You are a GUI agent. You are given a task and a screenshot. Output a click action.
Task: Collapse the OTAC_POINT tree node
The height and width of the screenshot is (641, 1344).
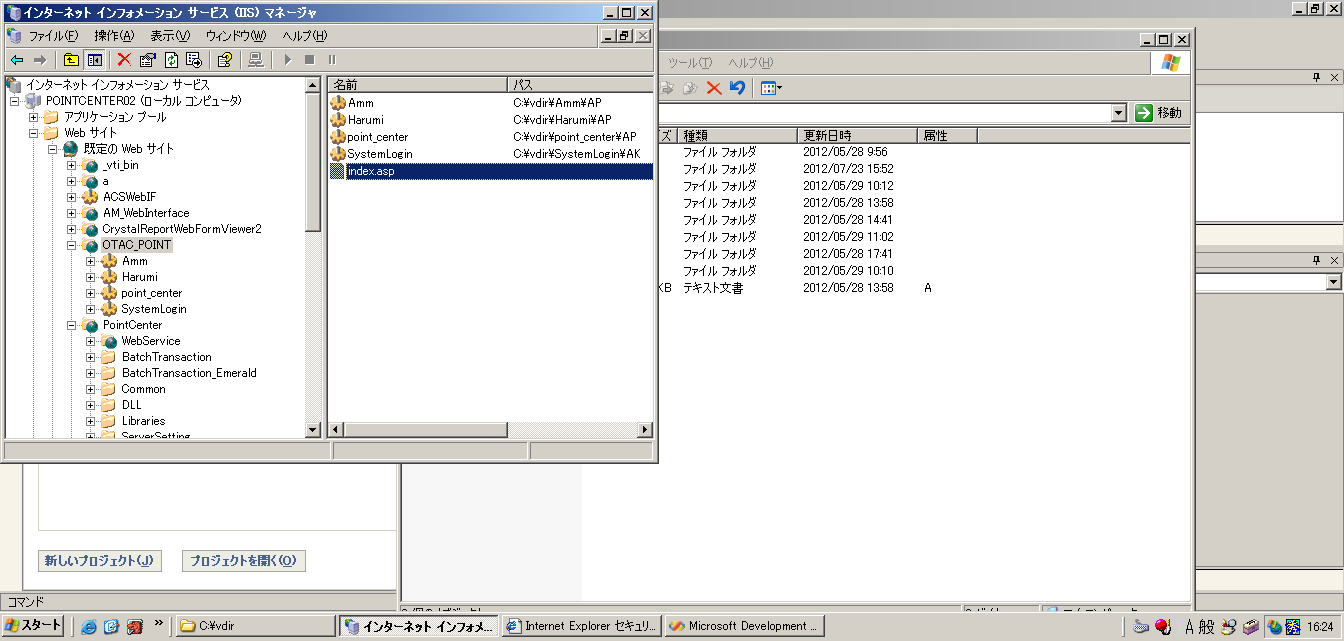[72, 245]
